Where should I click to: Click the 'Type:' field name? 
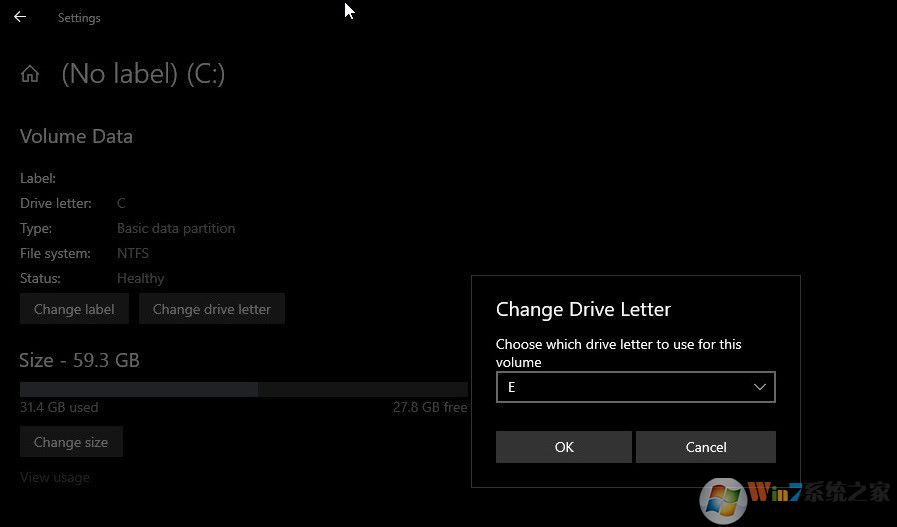35,228
